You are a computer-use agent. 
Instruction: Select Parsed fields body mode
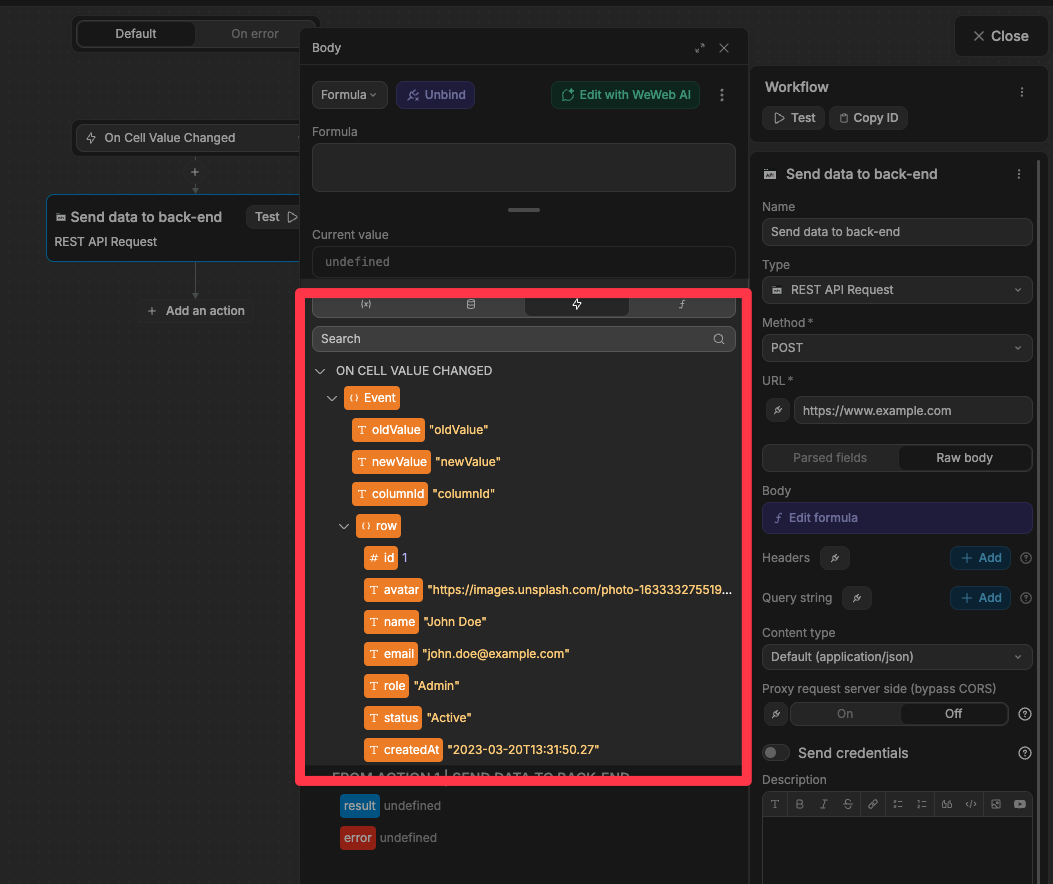pyautogui.click(x=830, y=458)
